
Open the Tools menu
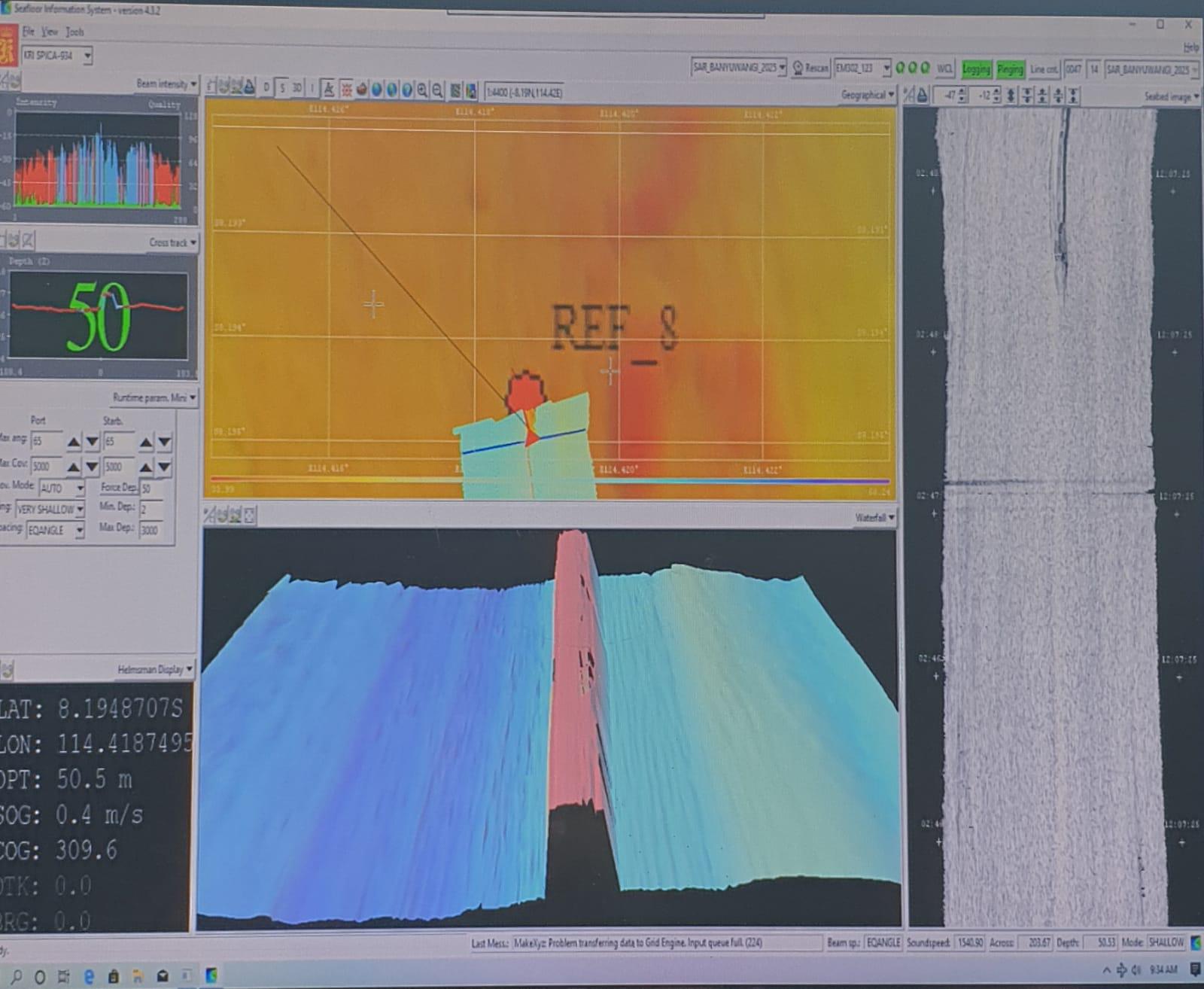[x=74, y=32]
